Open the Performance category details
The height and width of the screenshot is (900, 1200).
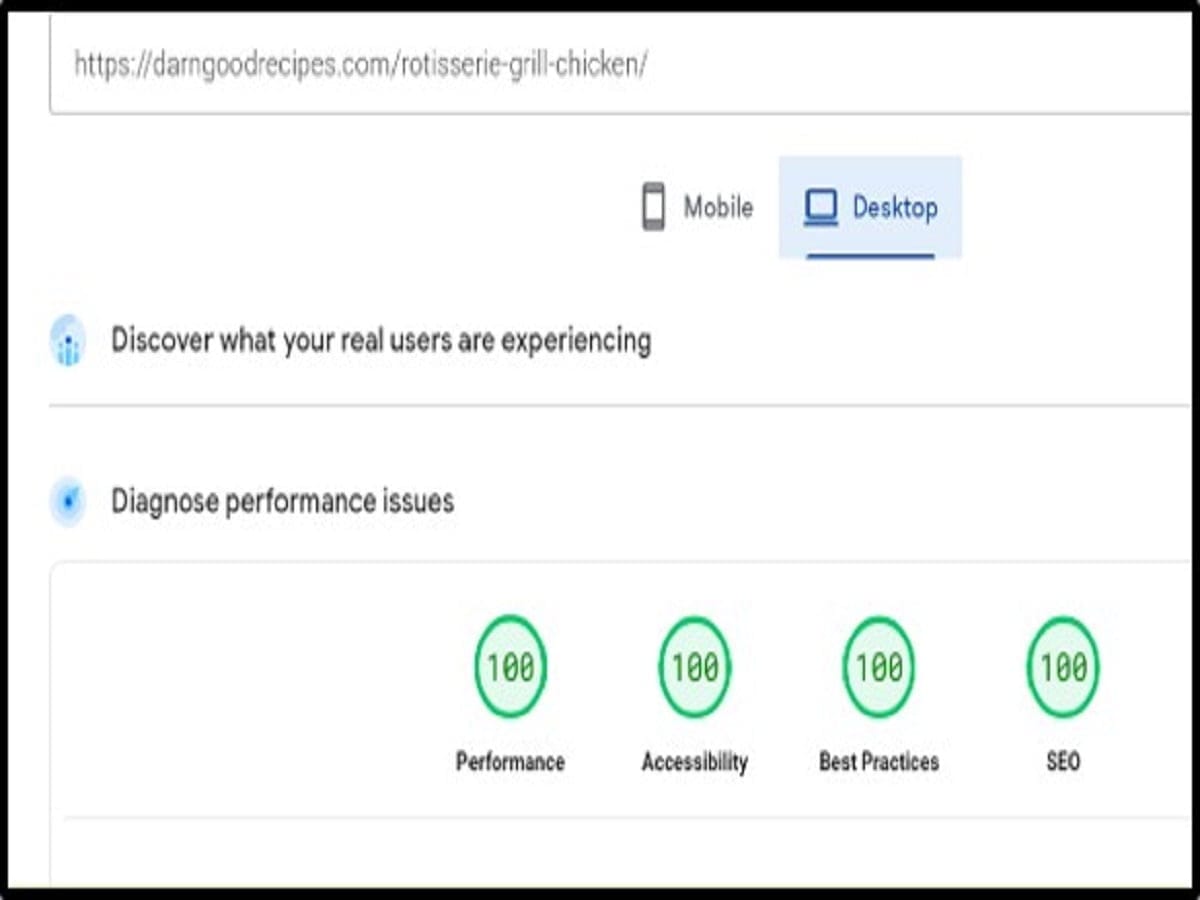coord(510,700)
